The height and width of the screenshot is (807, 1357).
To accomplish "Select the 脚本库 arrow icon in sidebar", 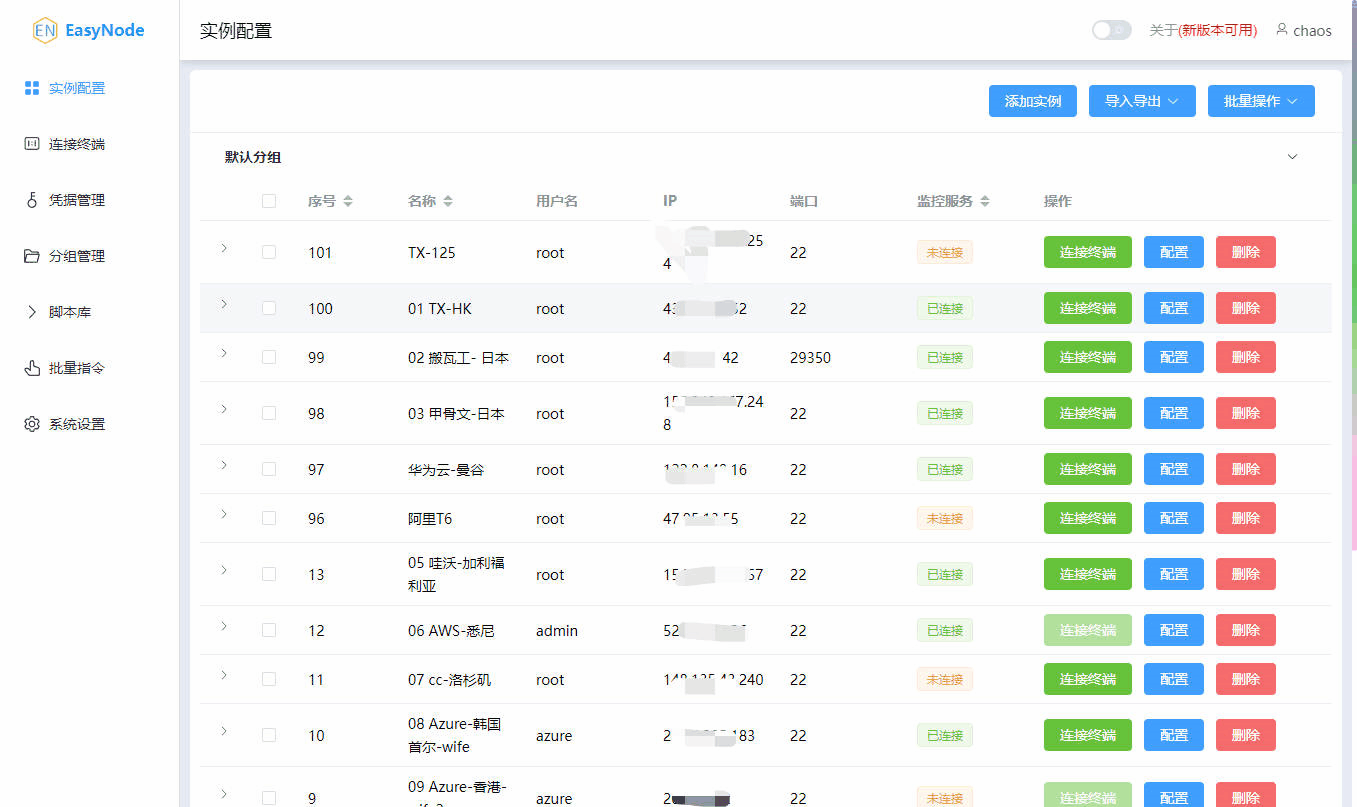I will tap(31, 311).
